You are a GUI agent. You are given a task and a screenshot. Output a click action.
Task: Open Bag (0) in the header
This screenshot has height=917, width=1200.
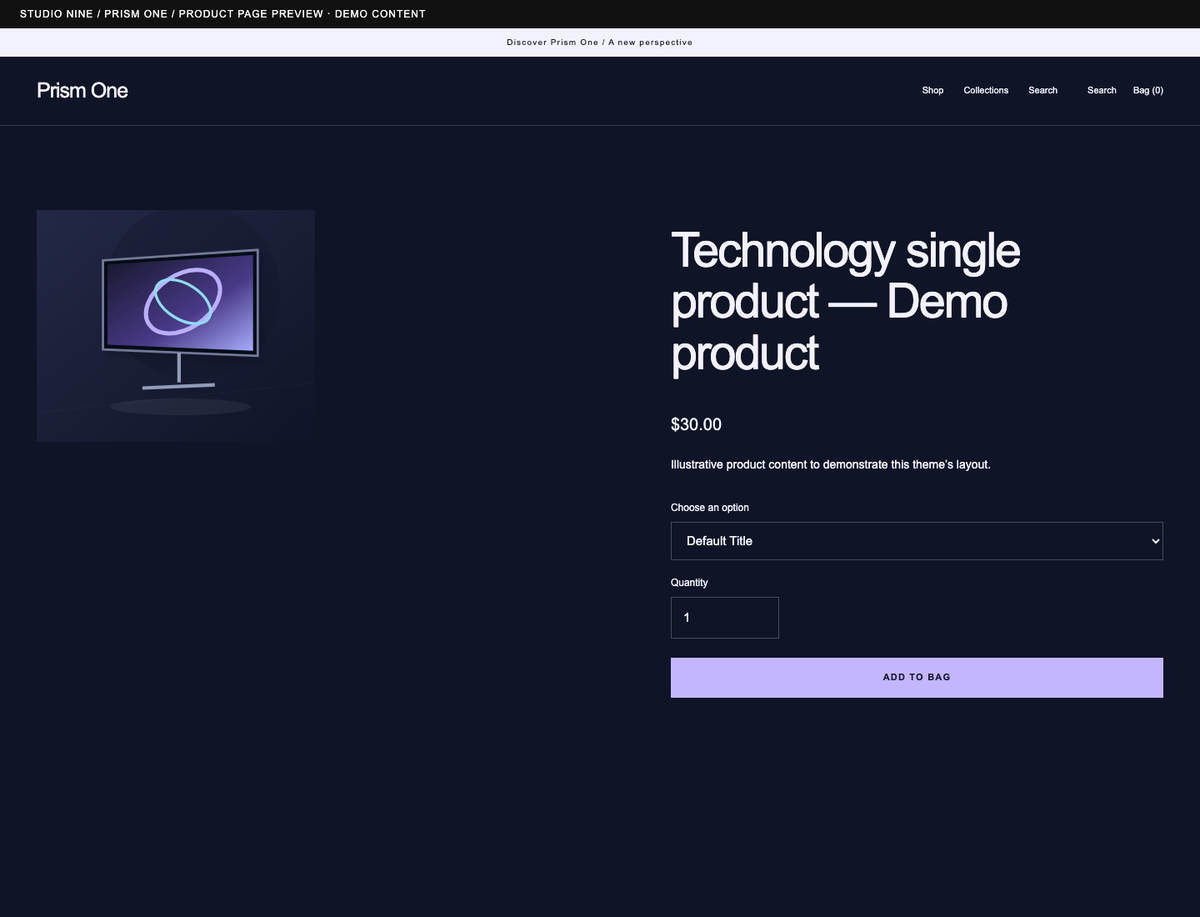pos(1148,91)
